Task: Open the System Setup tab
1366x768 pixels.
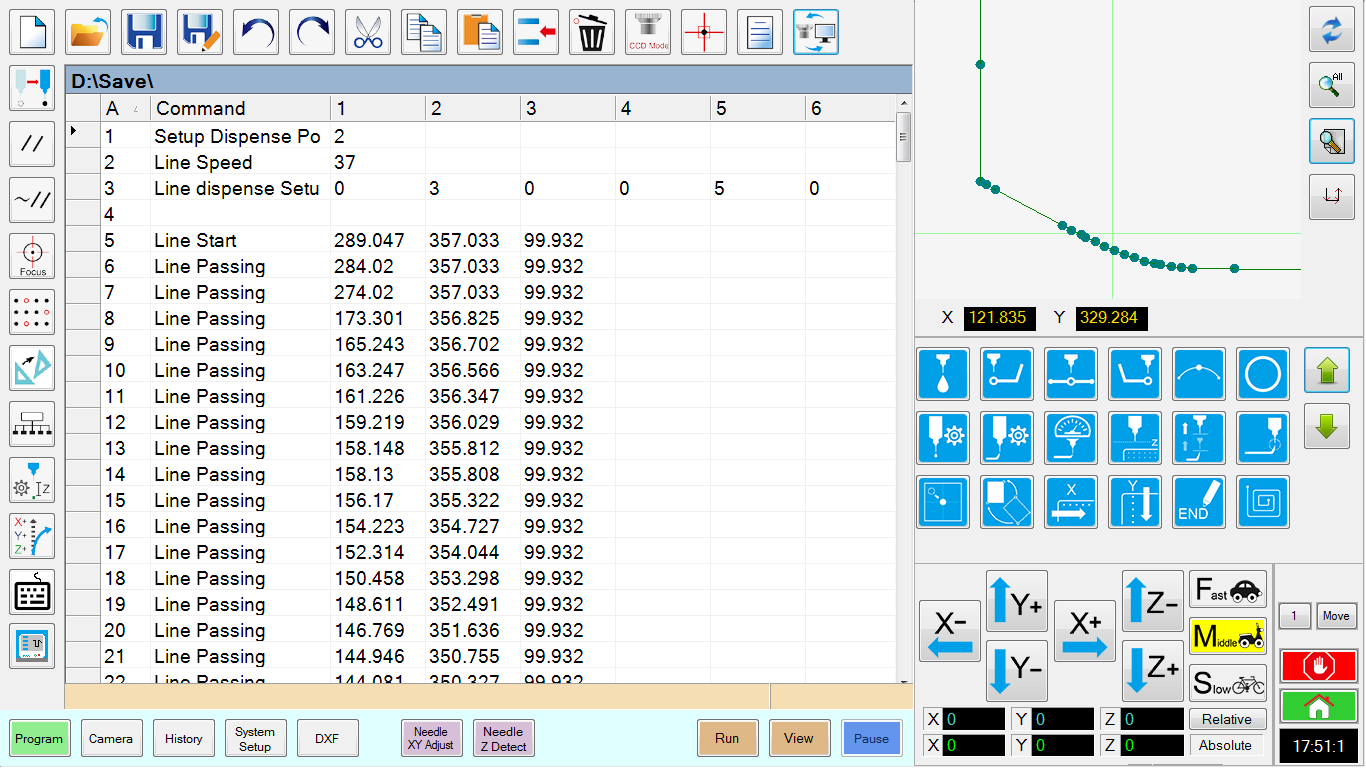Action: [x=255, y=739]
